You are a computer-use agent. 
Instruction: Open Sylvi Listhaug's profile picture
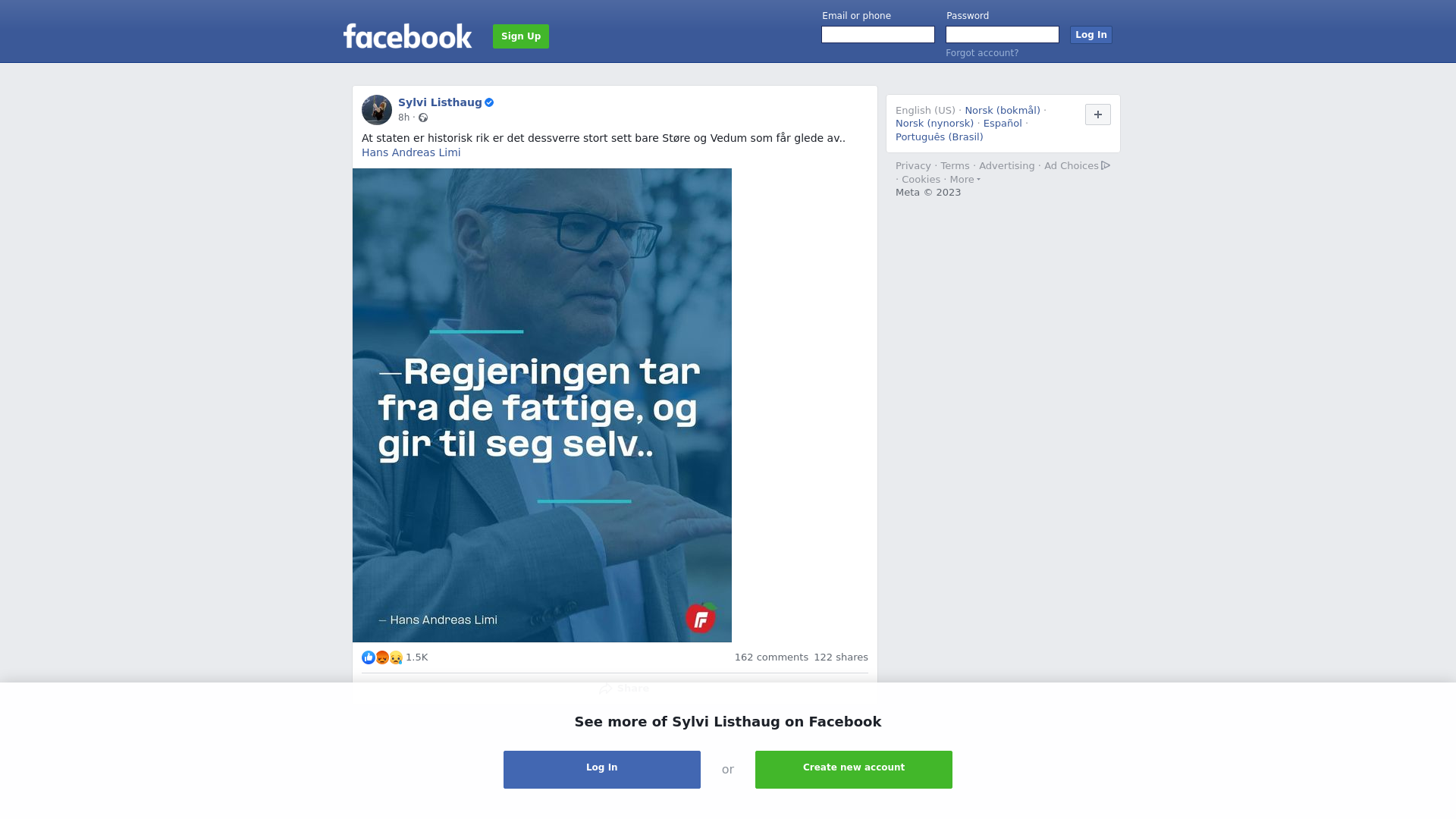pos(377,110)
